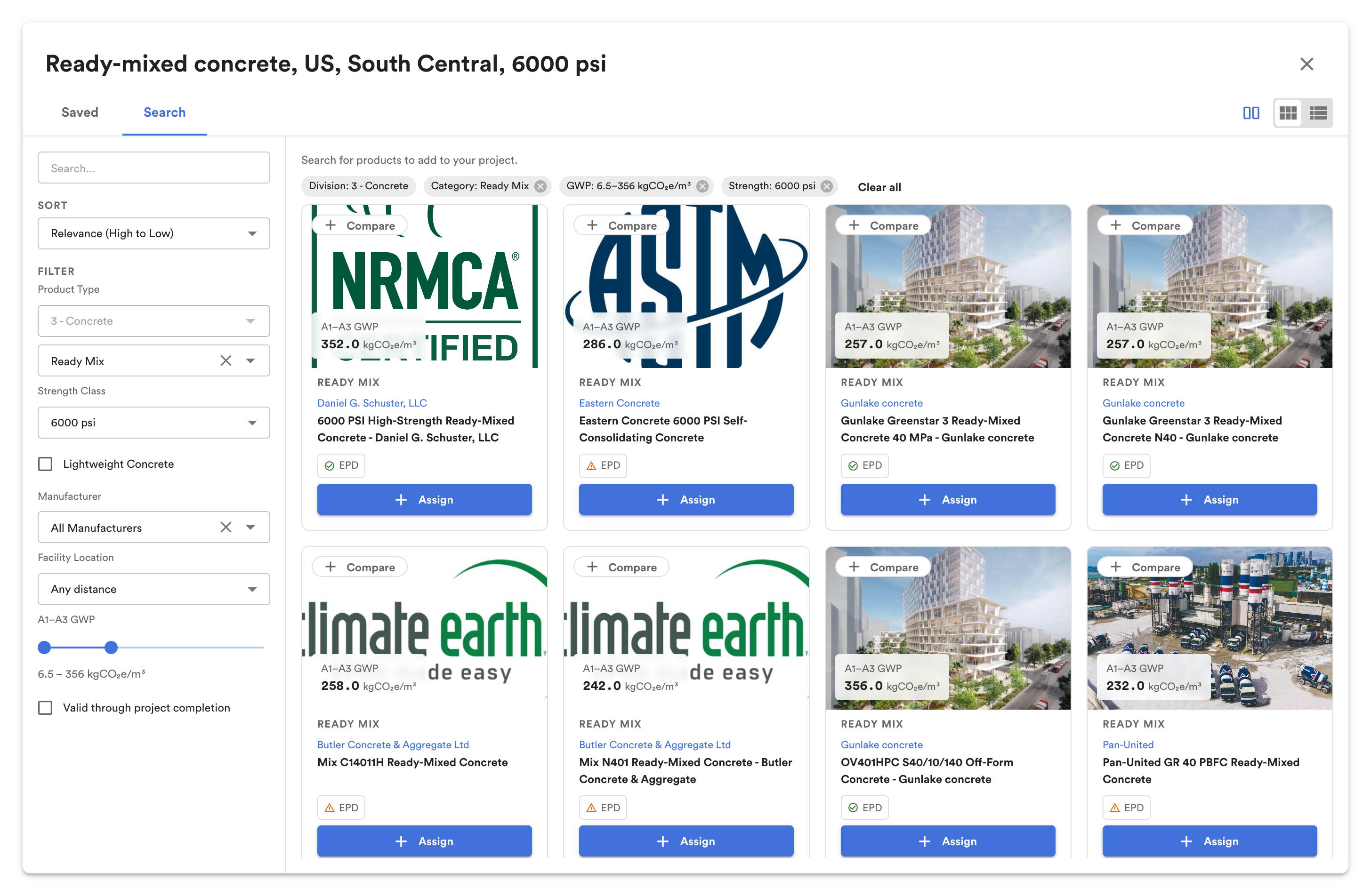Add Daniel G. Schuster product to Compare
Screen dimensions: 1371x896
coord(359,225)
